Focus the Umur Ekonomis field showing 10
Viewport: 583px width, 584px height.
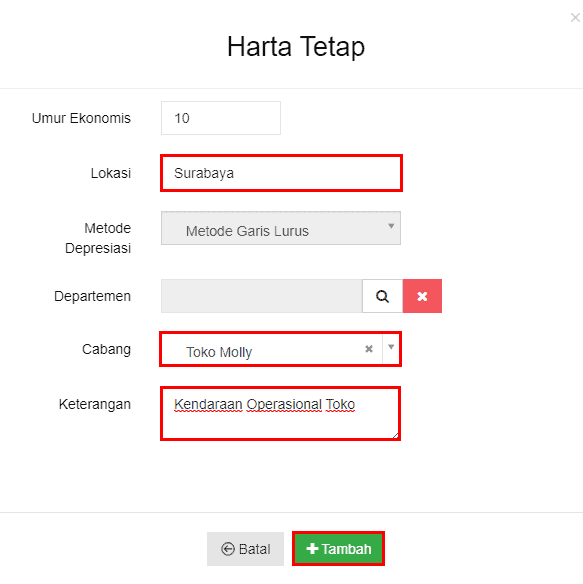click(x=221, y=118)
